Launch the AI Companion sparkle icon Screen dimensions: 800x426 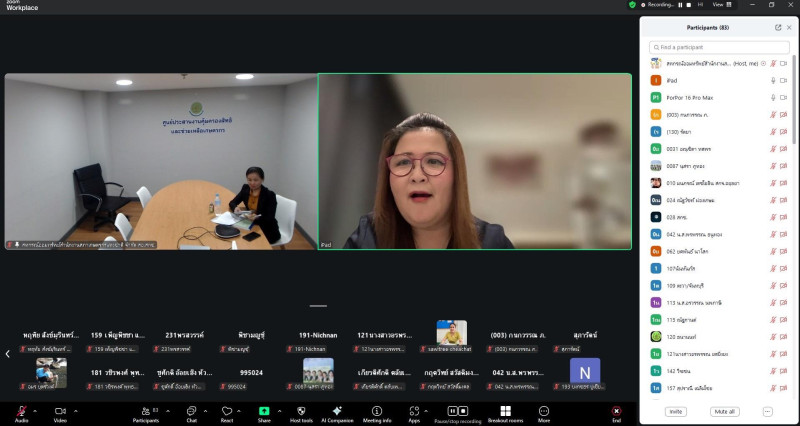pyautogui.click(x=337, y=412)
